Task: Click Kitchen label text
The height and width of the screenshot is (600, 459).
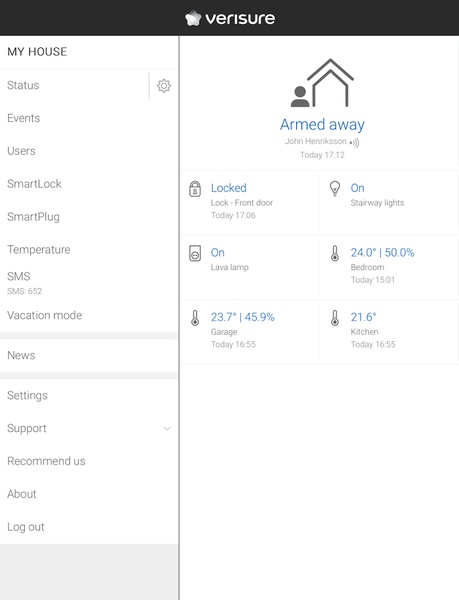Action: click(x=364, y=332)
